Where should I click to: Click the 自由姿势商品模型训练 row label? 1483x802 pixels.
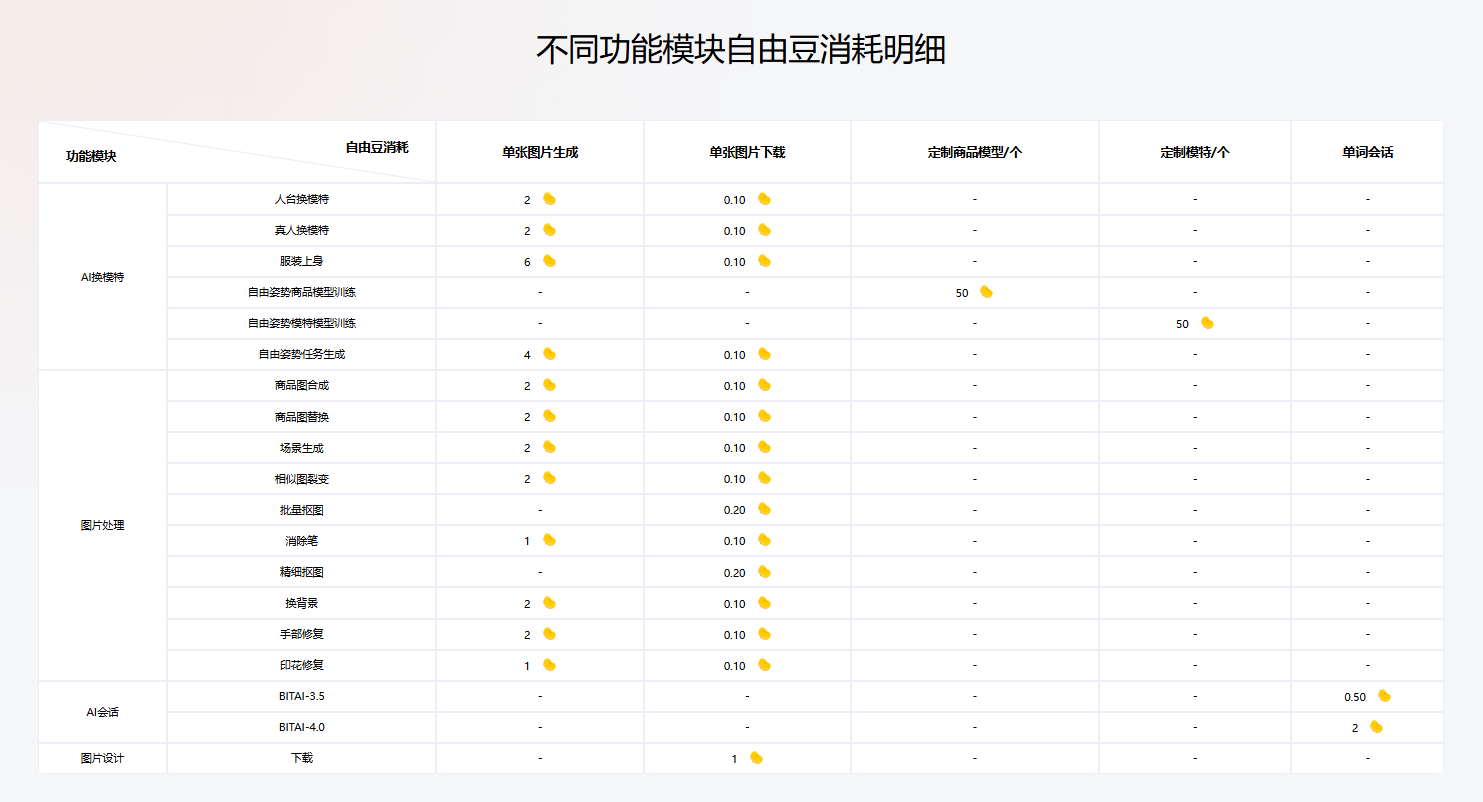point(302,292)
